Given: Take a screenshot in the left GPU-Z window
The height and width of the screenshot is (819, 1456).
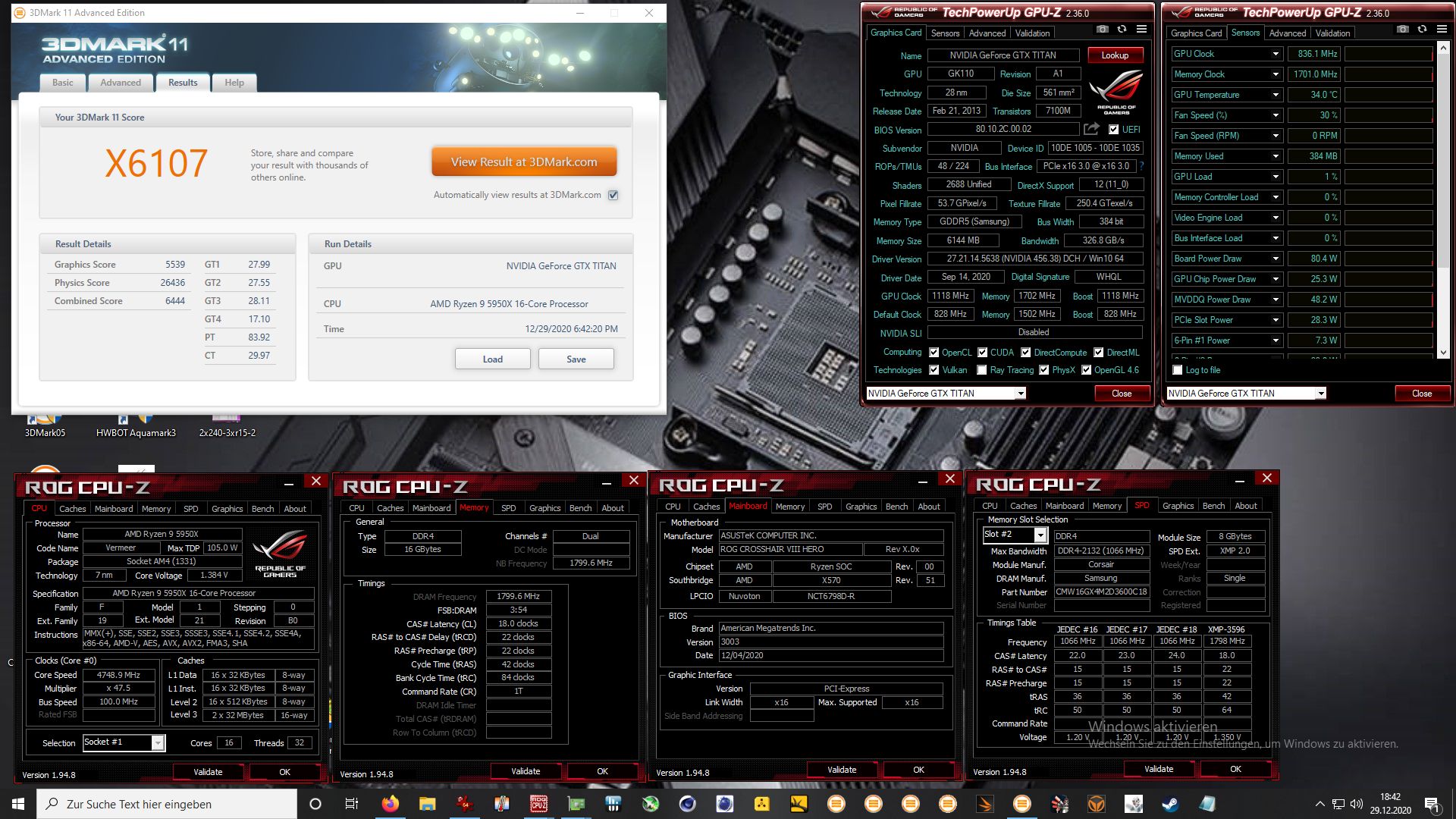Looking at the screenshot, I should [x=1102, y=30].
